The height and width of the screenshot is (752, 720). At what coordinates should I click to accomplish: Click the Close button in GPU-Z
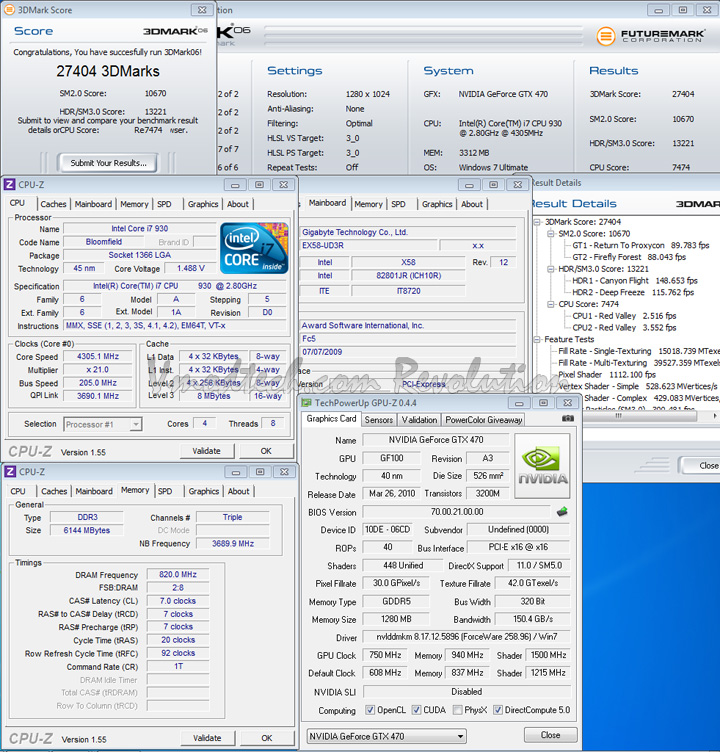coord(551,735)
